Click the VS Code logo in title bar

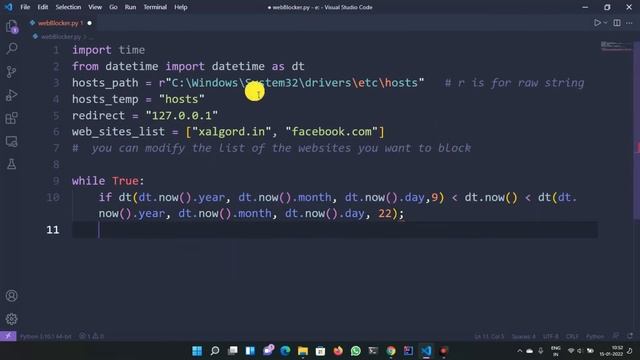click(9, 7)
